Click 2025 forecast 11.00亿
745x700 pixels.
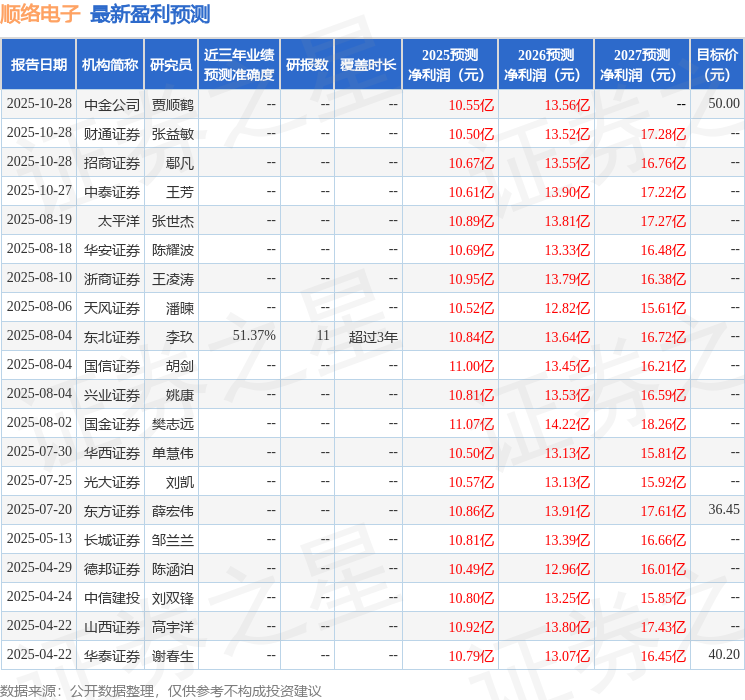(x=471, y=366)
